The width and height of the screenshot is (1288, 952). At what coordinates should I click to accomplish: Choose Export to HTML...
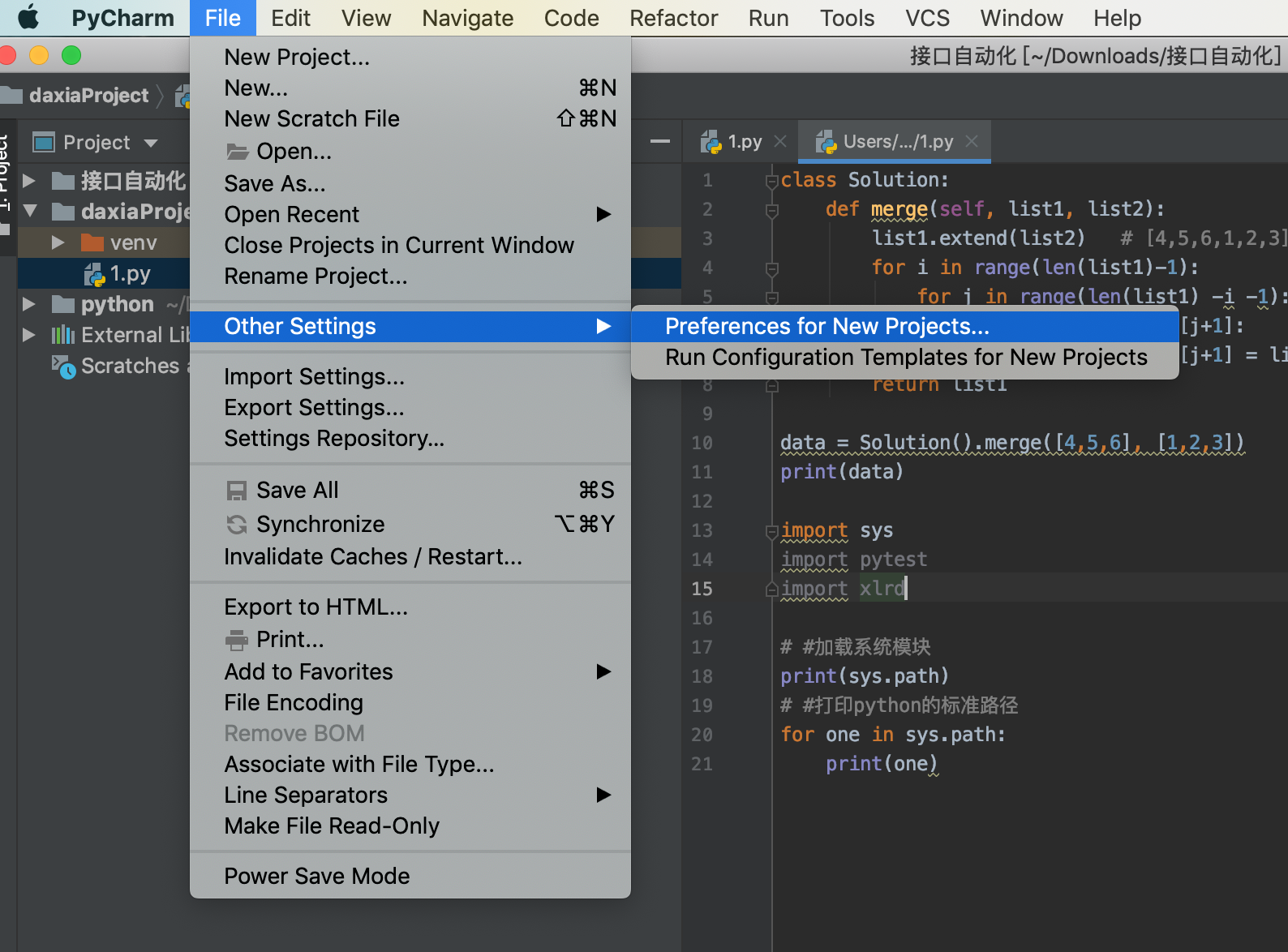pos(410,607)
